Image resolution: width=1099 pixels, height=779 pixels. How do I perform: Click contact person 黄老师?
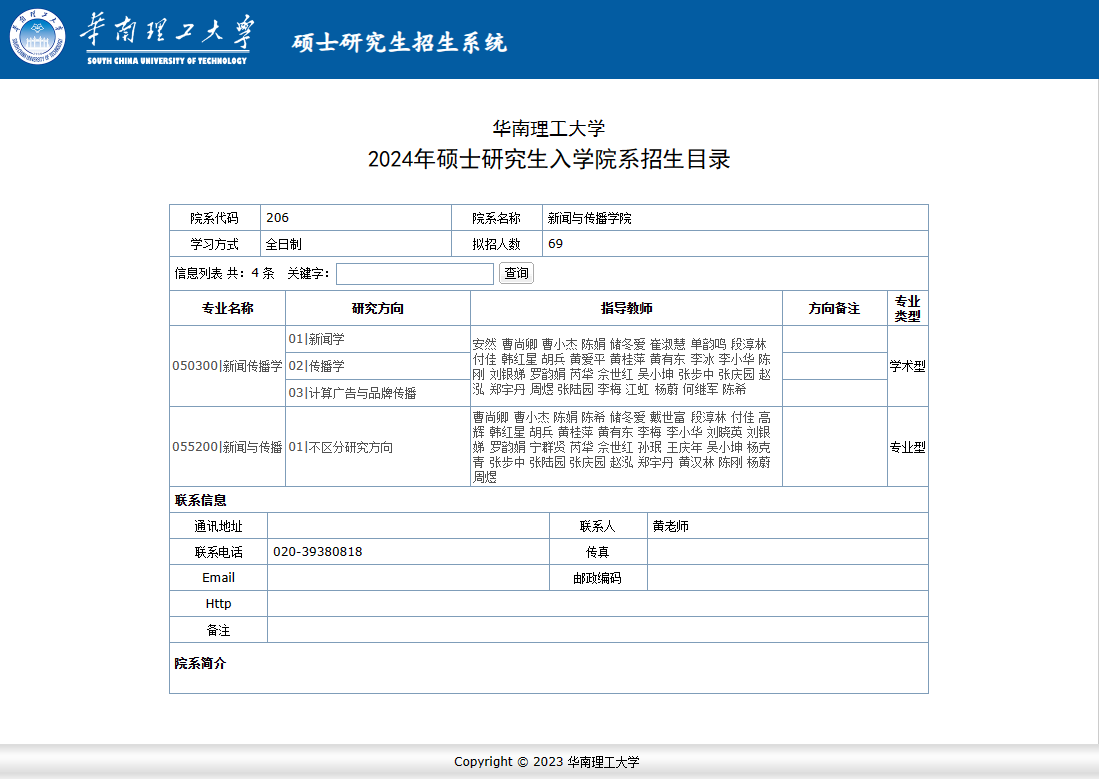[x=670, y=526]
